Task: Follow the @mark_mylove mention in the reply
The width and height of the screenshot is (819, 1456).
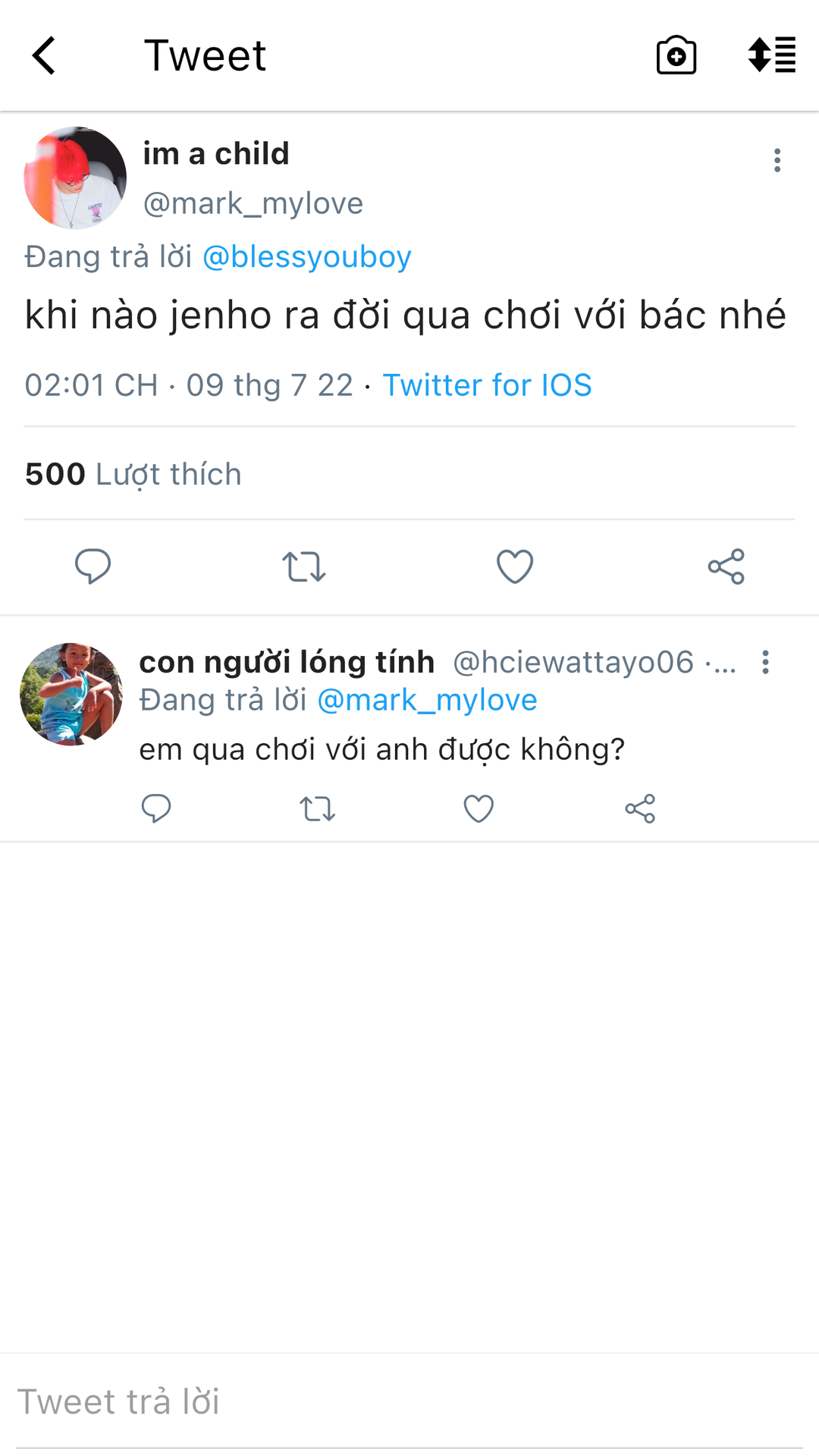Action: [427, 700]
